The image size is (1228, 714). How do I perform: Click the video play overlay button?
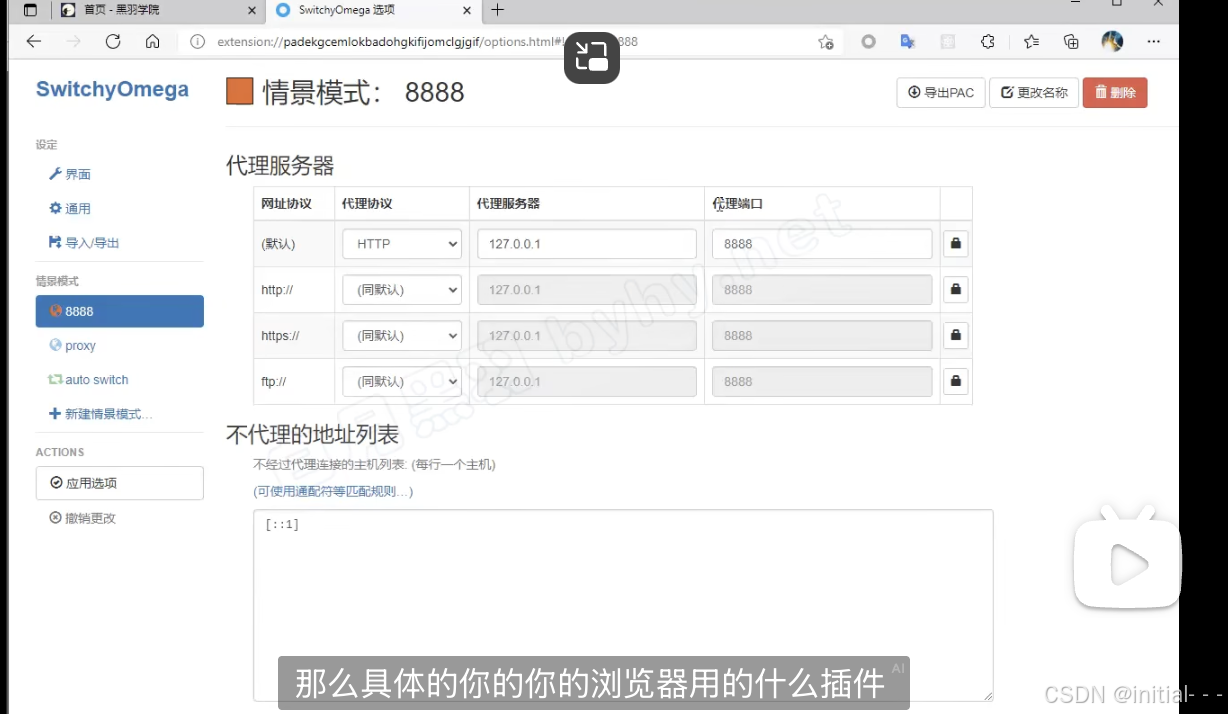coord(1127,565)
